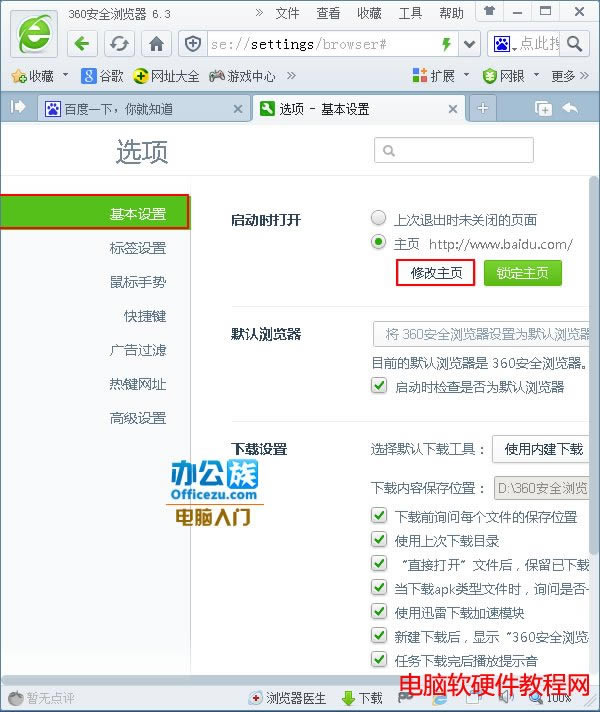Click the options search field
600x712 pixels.
pos(454,150)
